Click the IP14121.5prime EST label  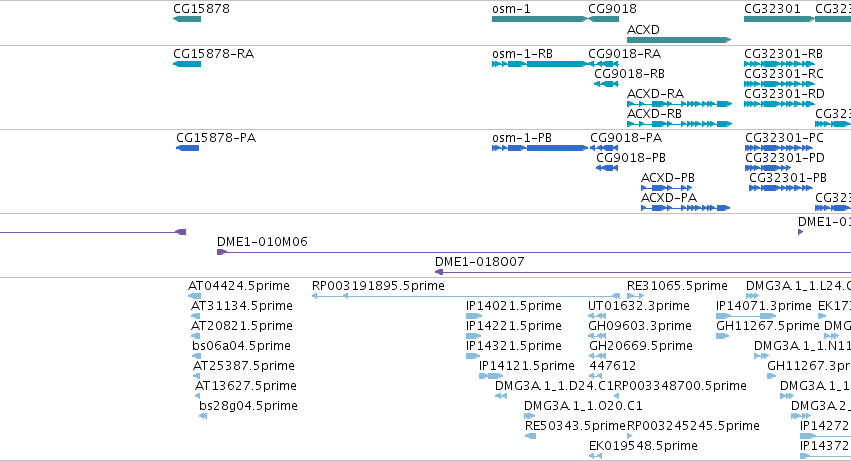(526, 366)
